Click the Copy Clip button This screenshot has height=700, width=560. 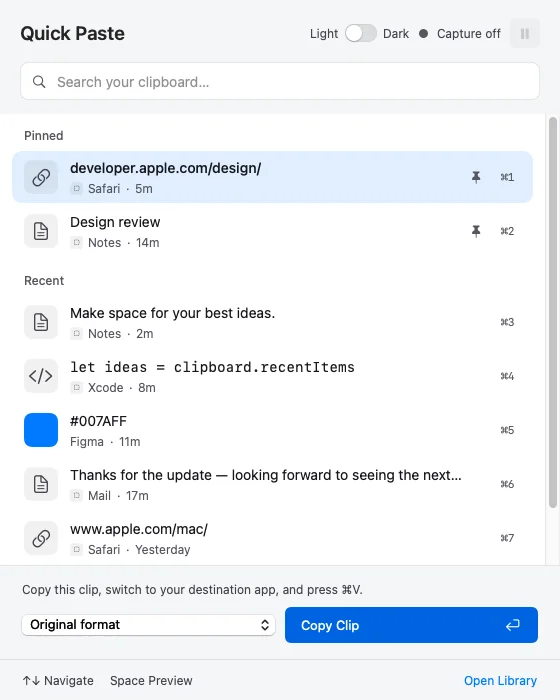point(411,625)
